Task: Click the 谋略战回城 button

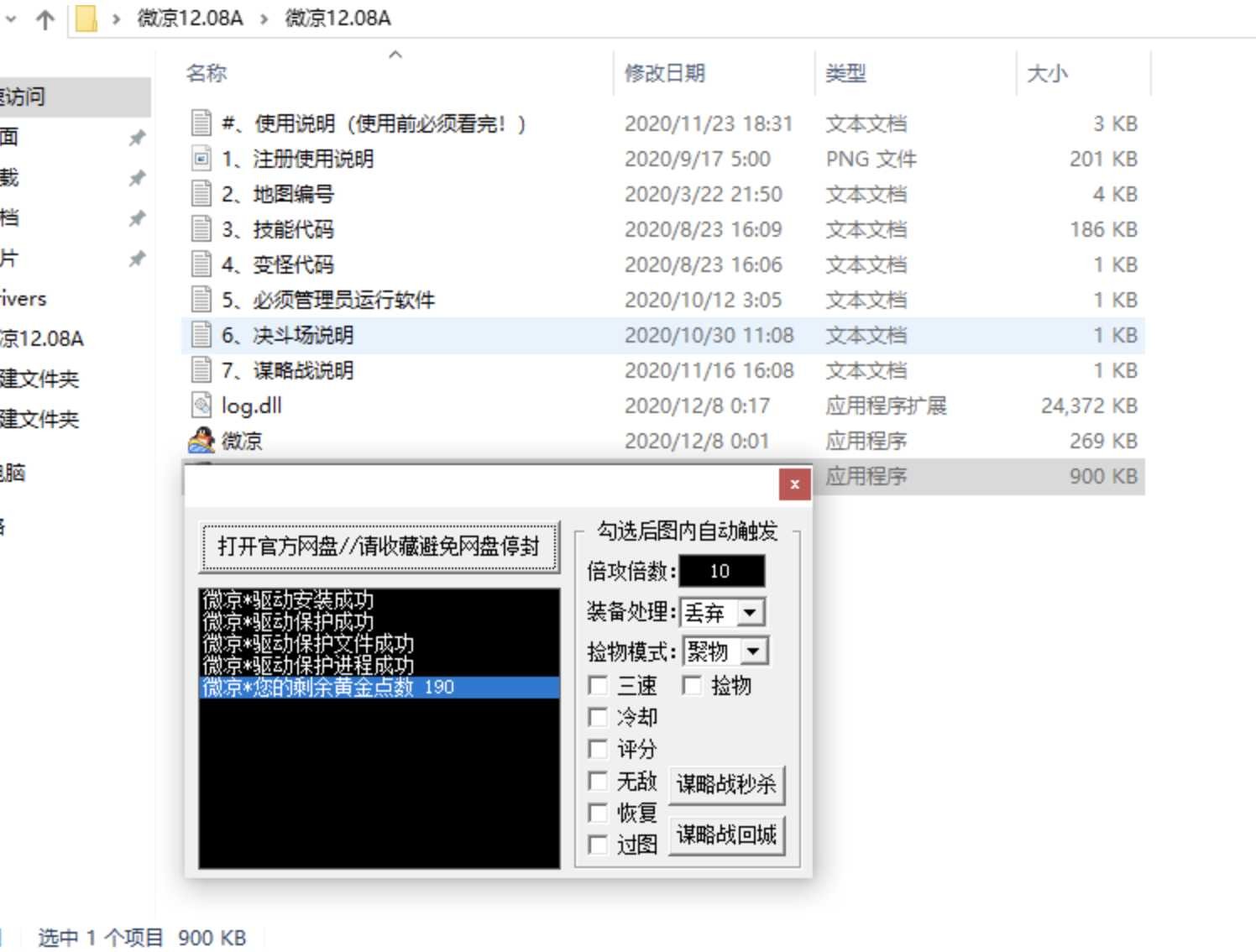Action: tap(726, 835)
